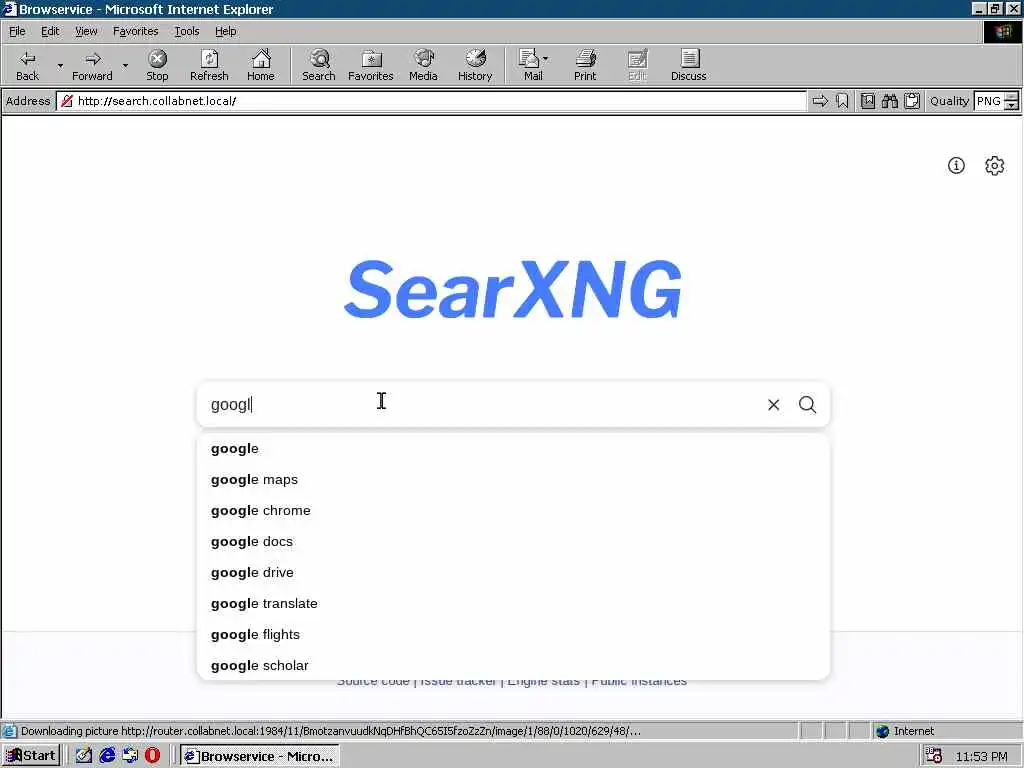The width and height of the screenshot is (1024, 768).
Task: Open the Quality PNG dropdown
Action: (996, 101)
